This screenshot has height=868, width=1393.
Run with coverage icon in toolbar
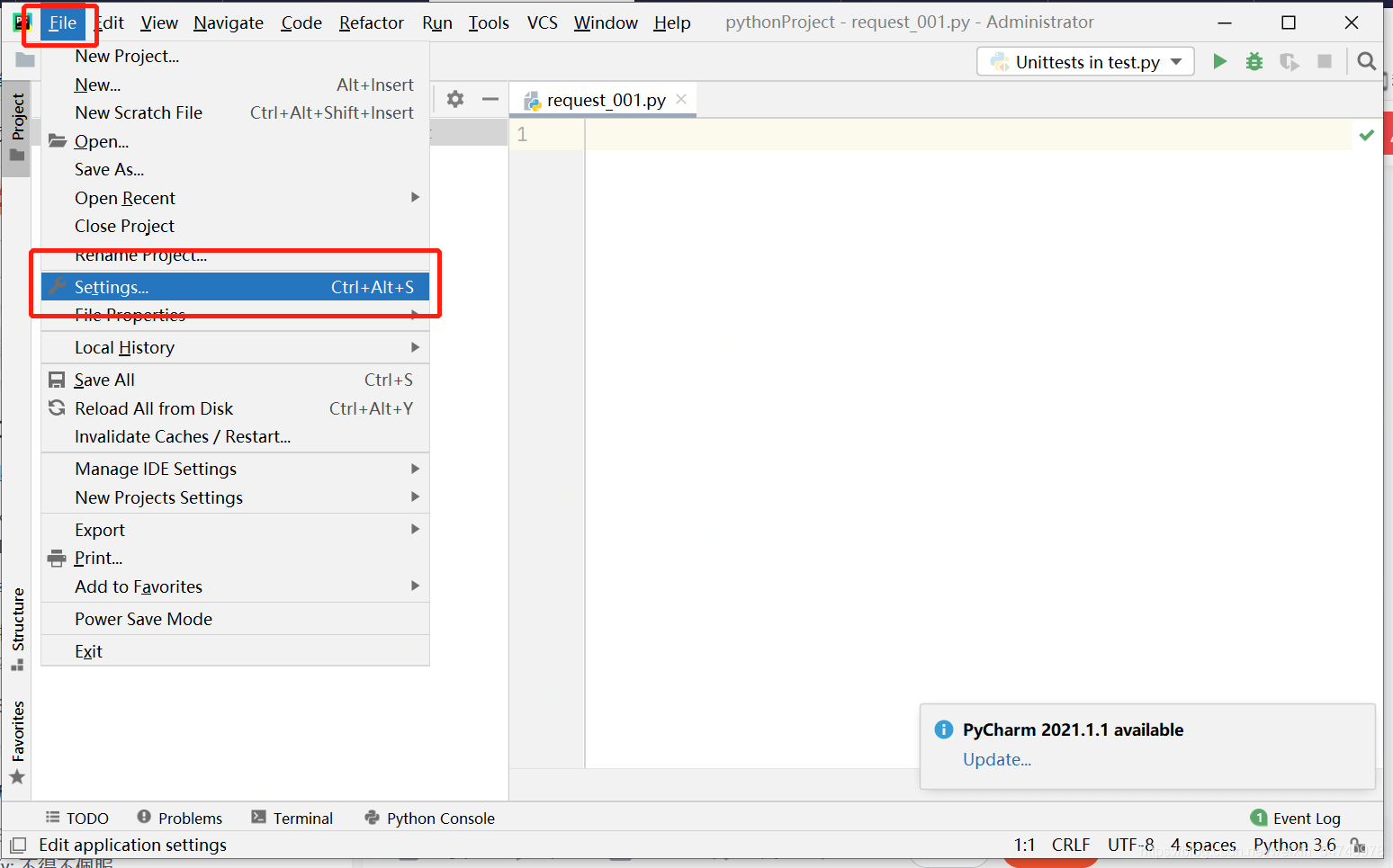(1290, 61)
